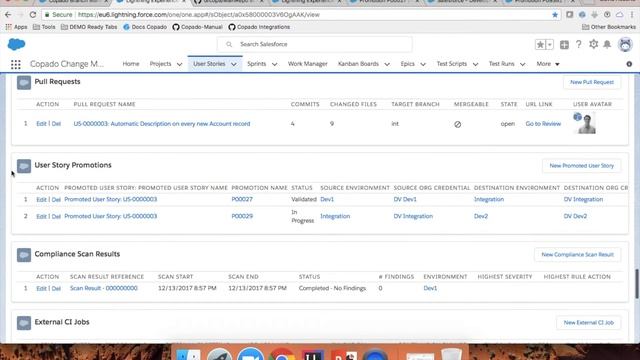The width and height of the screenshot is (640, 360).
Task: Click the page vertical scrollbar thumb
Action: coord(636,284)
